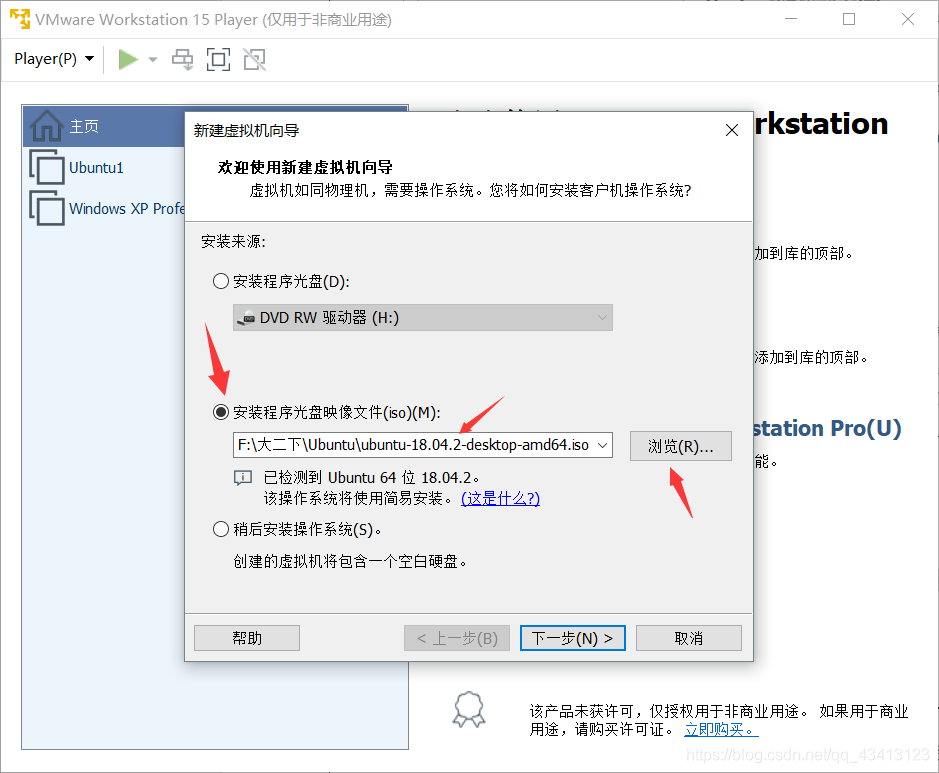939x773 pixels.
Task: Maximize the VMware Player window
Action: (849, 19)
